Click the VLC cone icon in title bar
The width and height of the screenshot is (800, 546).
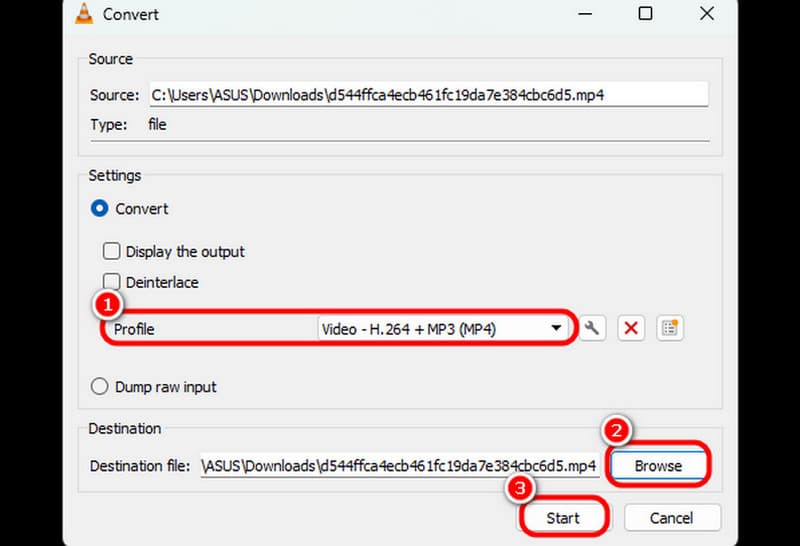pos(84,14)
